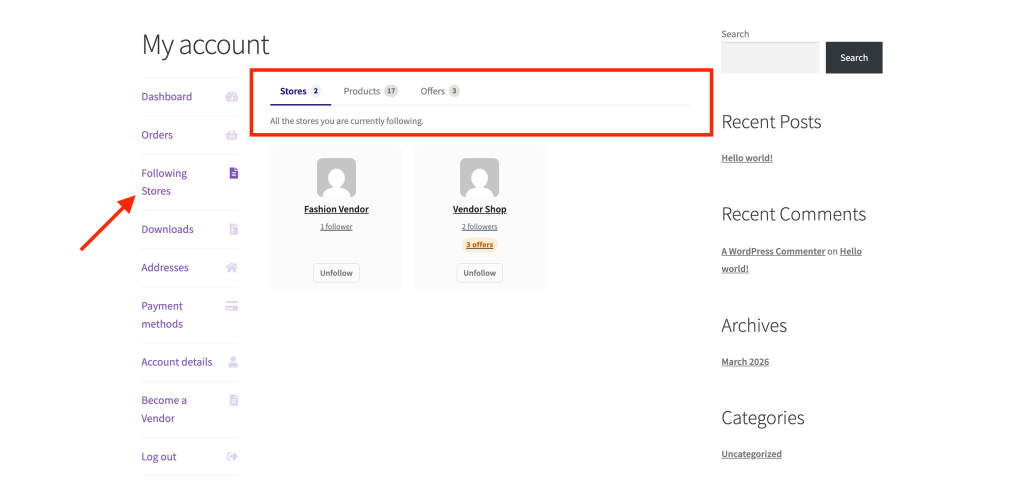Switch to the Products tab
Image resolution: width=1024 pixels, height=491 pixels.
371,91
